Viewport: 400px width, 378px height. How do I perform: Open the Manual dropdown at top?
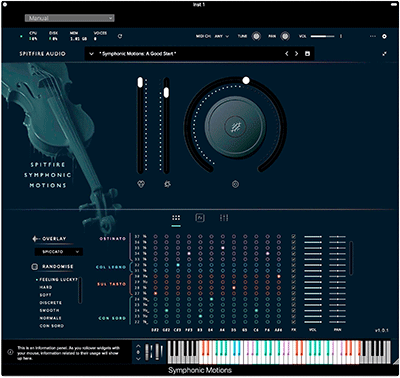(69, 18)
